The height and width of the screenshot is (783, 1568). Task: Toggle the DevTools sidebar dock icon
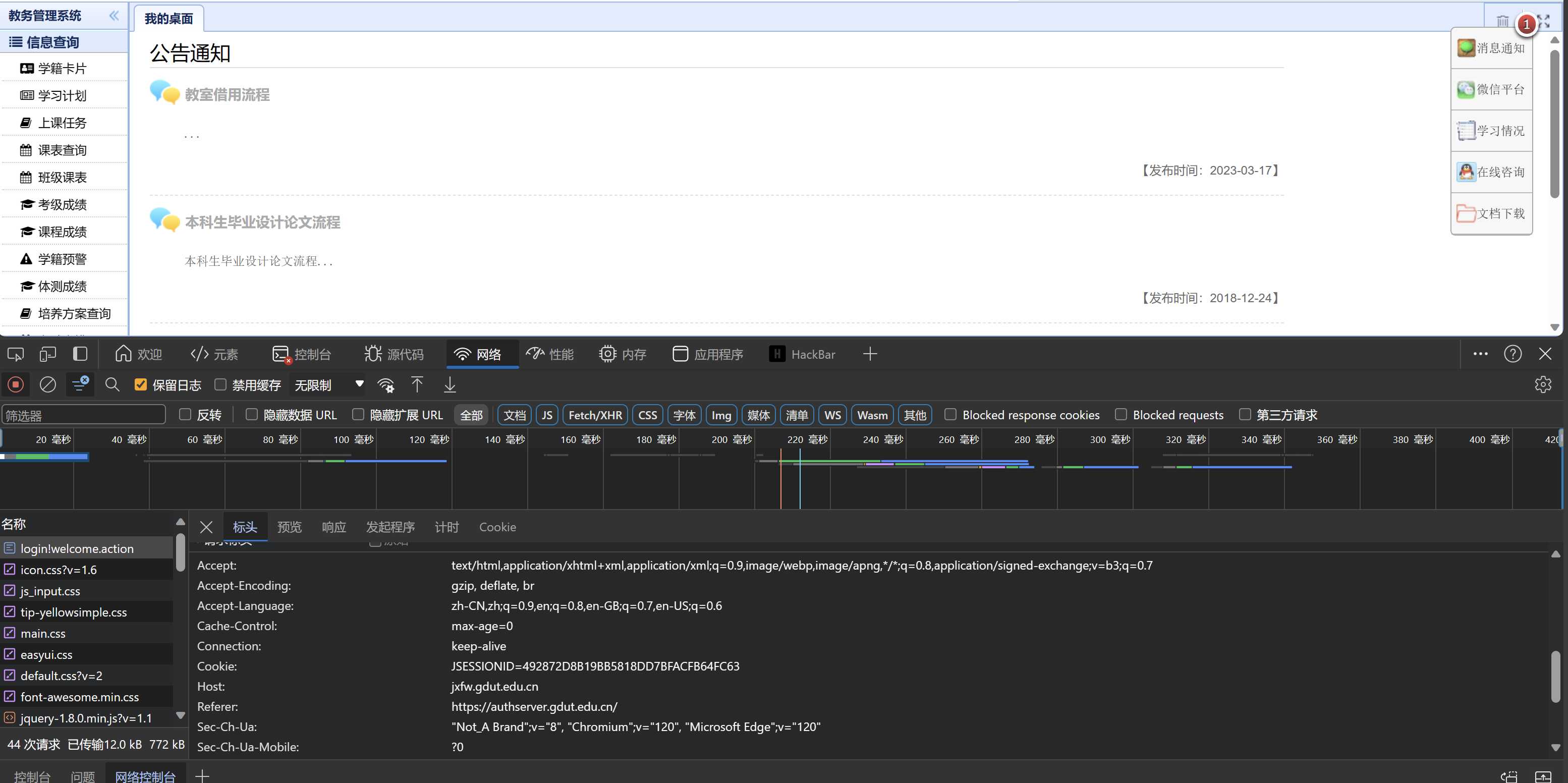click(80, 354)
